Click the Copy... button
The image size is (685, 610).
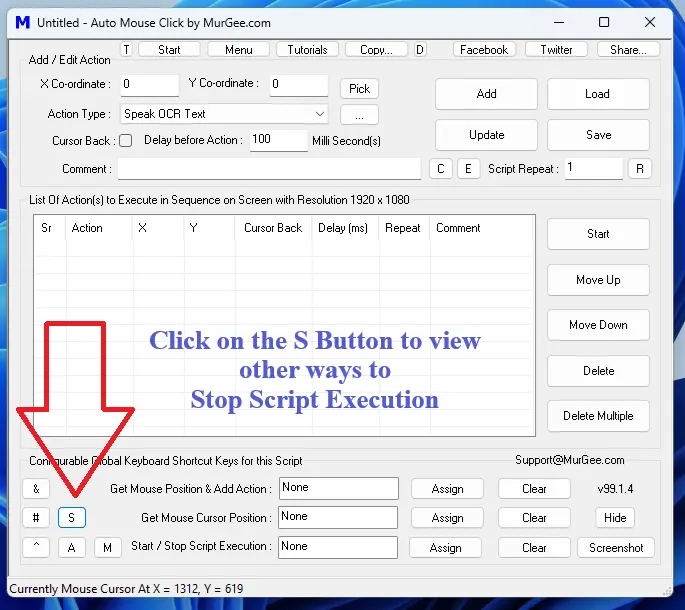tap(376, 49)
